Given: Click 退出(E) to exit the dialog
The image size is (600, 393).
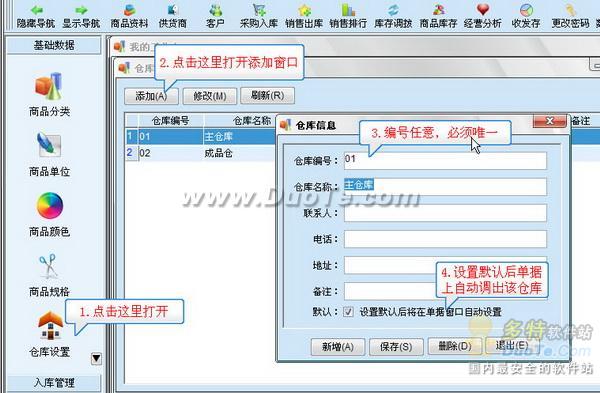Looking at the screenshot, I should tap(512, 346).
